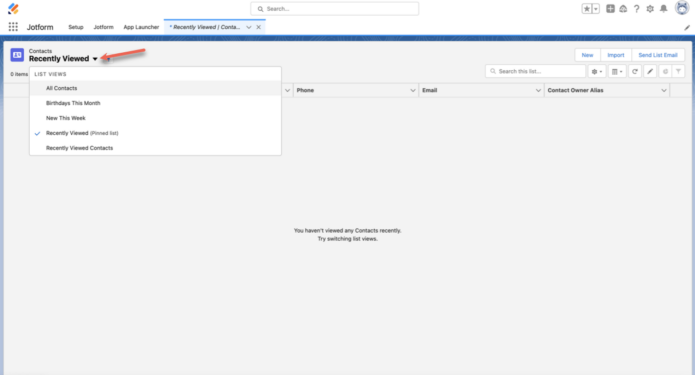
Task: Click the Jotform logo icon
Action: pyautogui.click(x=13, y=8)
